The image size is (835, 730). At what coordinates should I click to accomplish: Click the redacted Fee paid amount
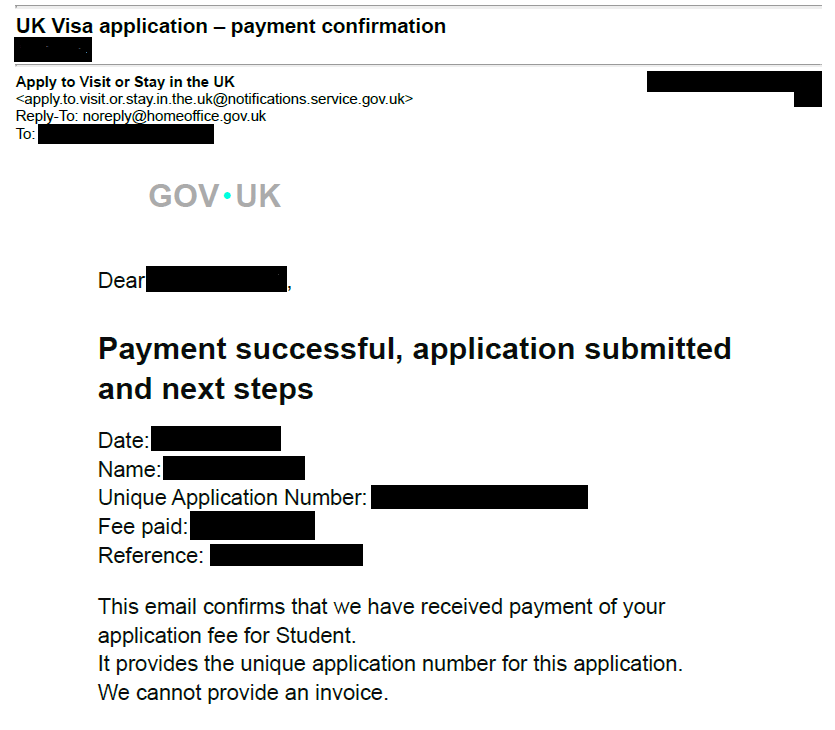[x=252, y=526]
